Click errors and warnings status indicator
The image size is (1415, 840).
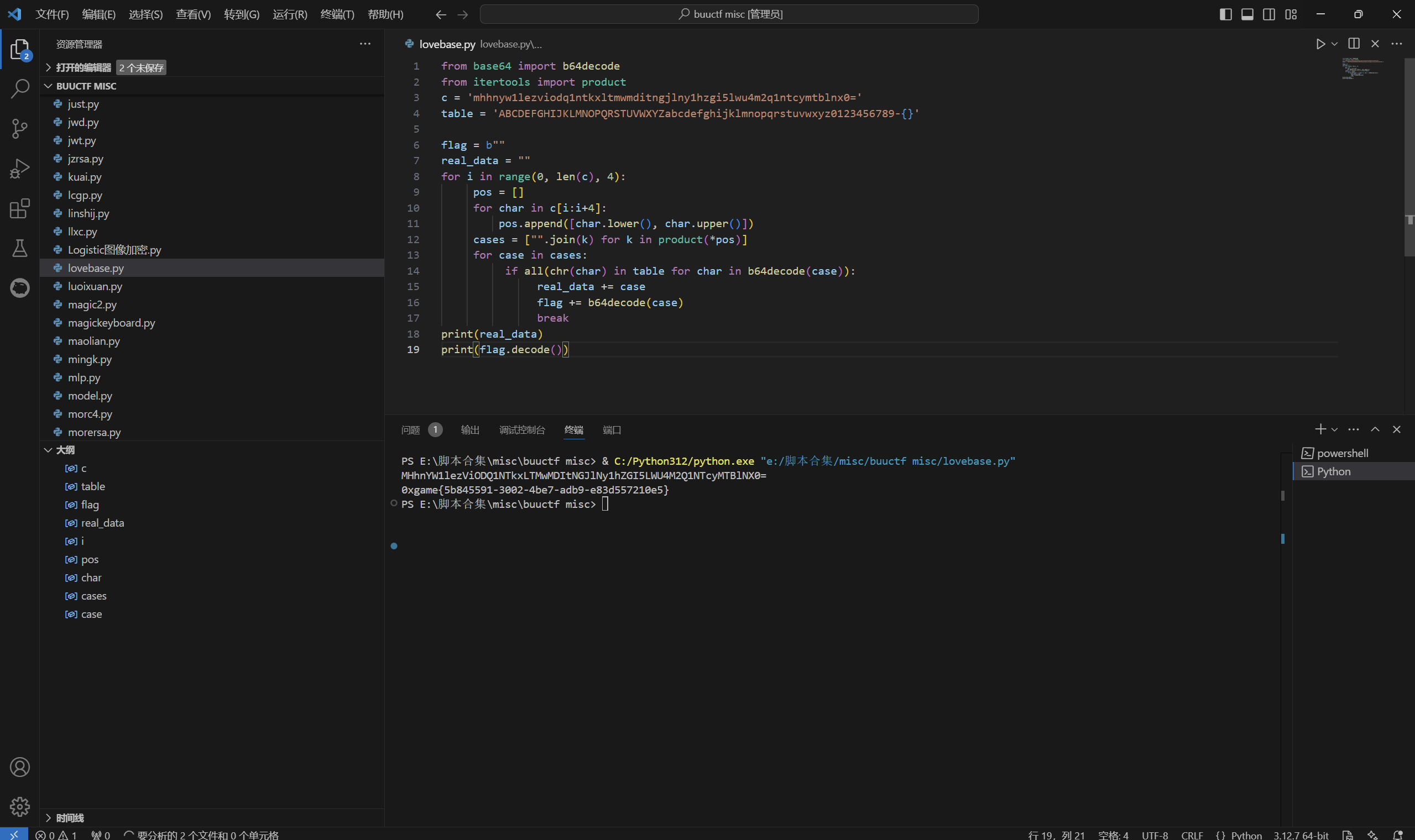[x=56, y=835]
